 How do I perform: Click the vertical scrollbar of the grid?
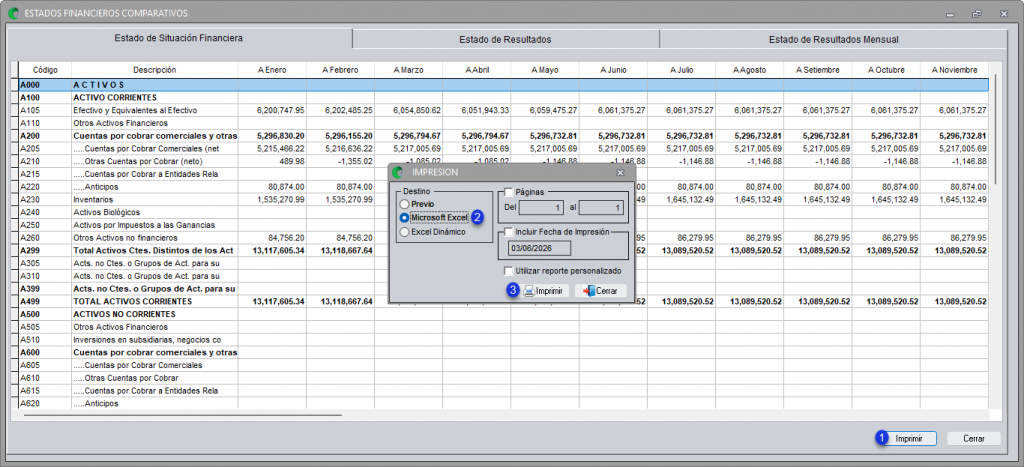(x=995, y=129)
